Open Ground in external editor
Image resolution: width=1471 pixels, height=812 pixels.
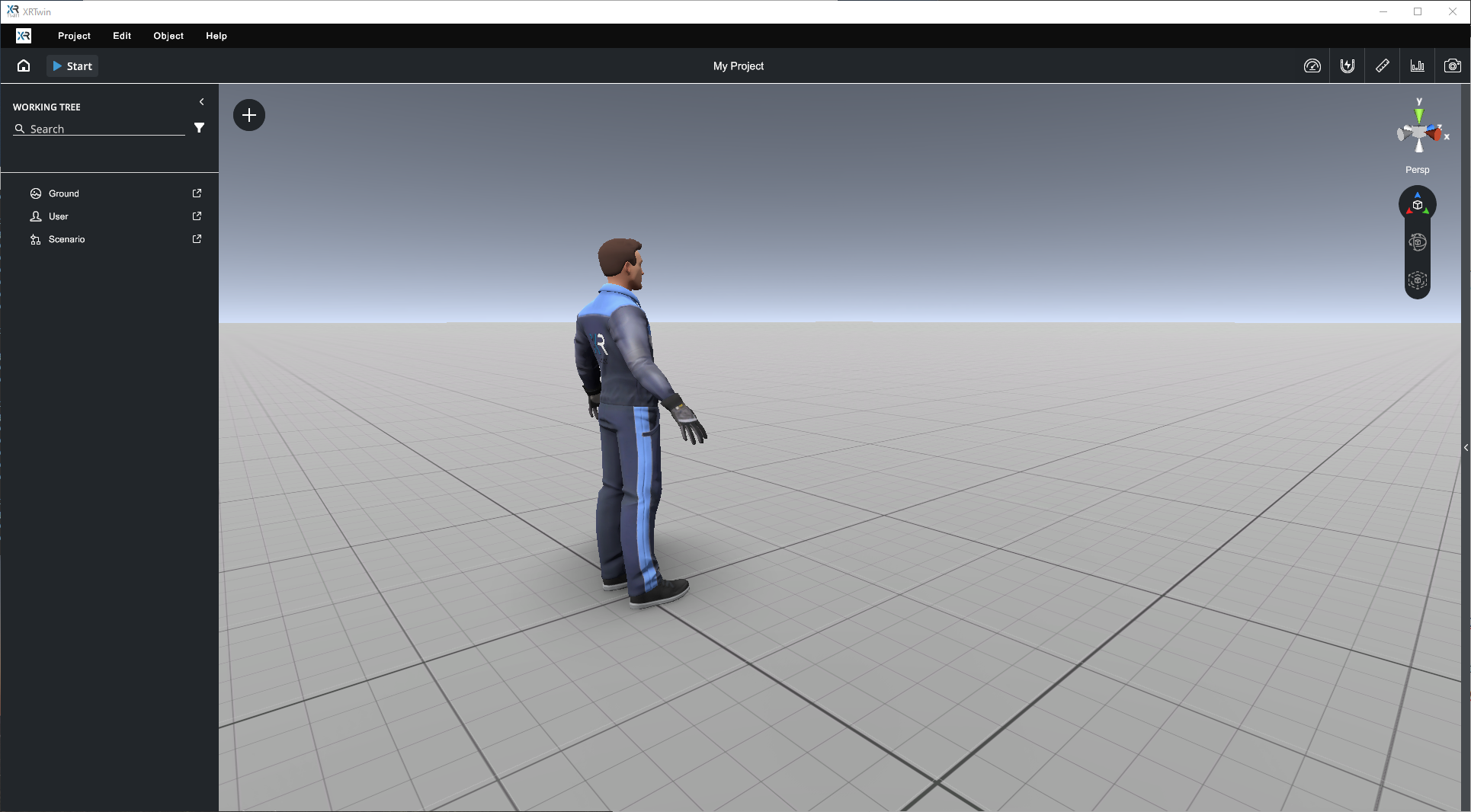point(196,193)
